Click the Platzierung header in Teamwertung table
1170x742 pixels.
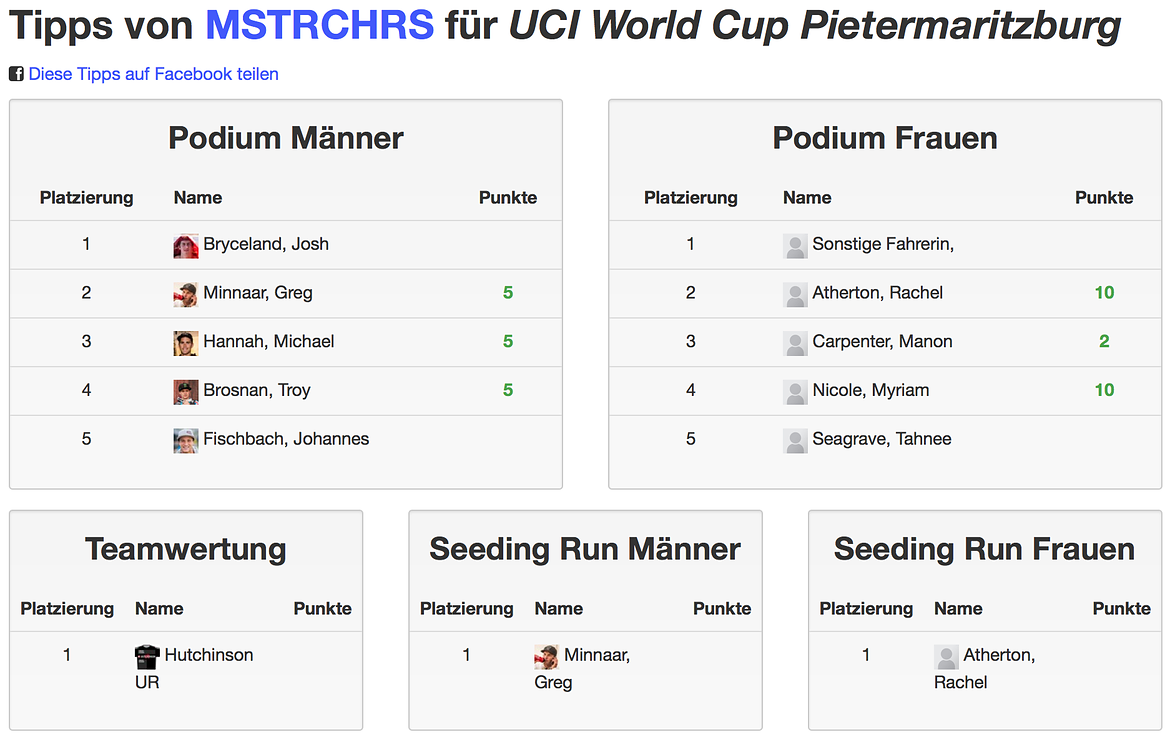(x=67, y=608)
